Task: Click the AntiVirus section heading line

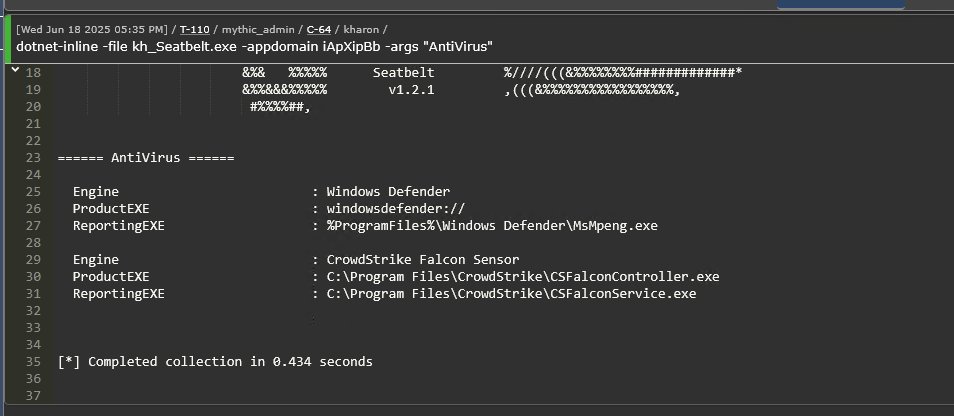Action: 146,158
